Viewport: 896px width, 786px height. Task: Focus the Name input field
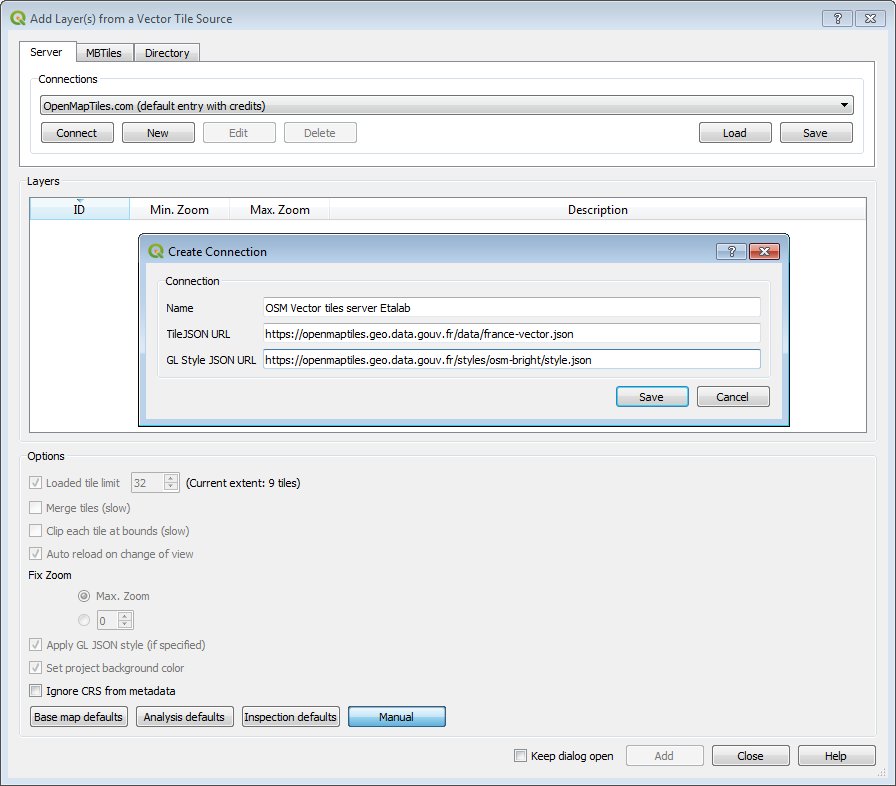pyautogui.click(x=511, y=307)
